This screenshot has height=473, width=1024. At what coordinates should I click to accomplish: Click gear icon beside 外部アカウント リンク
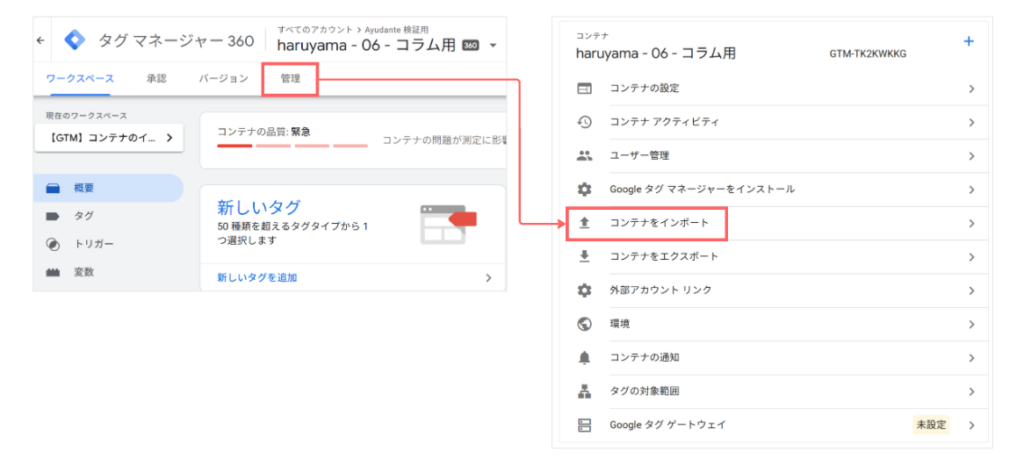coord(584,290)
